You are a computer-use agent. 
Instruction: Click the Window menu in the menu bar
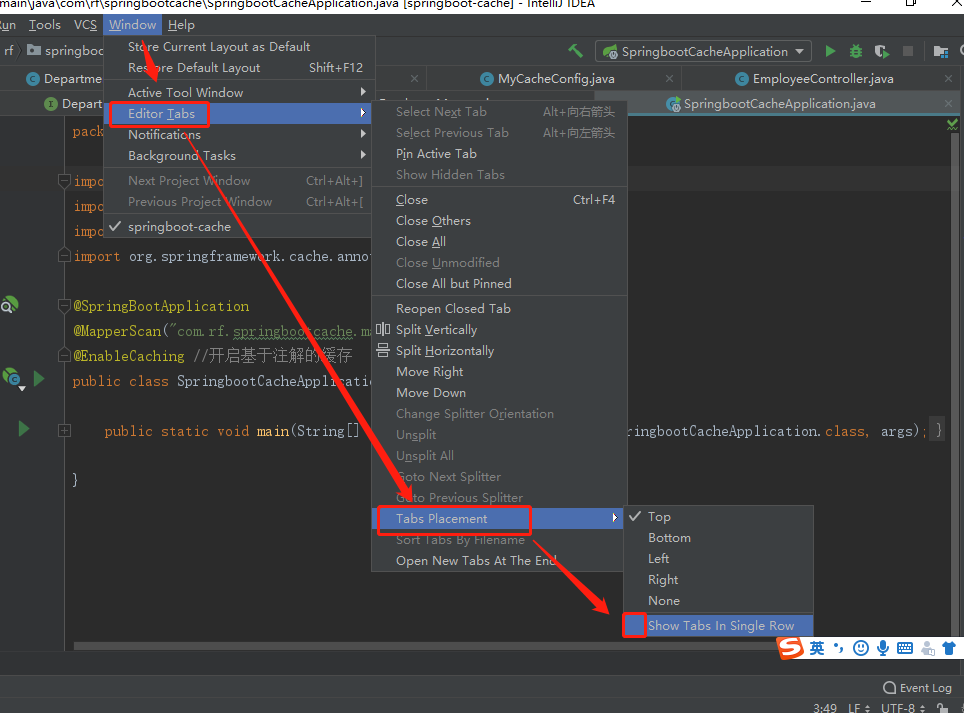[133, 25]
